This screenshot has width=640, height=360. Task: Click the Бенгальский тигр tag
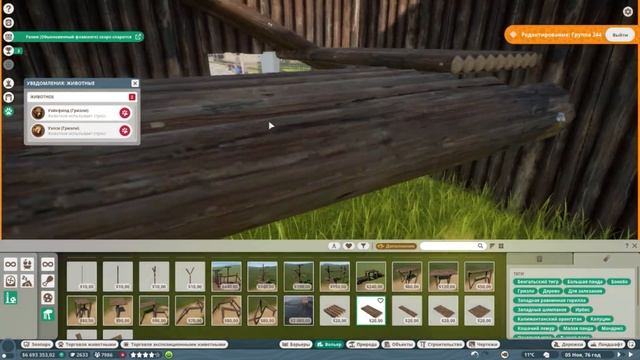pos(538,282)
